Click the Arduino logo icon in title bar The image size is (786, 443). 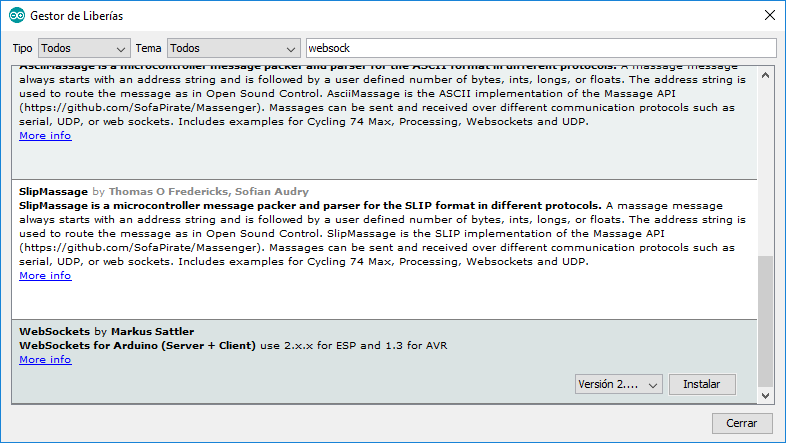pos(17,16)
